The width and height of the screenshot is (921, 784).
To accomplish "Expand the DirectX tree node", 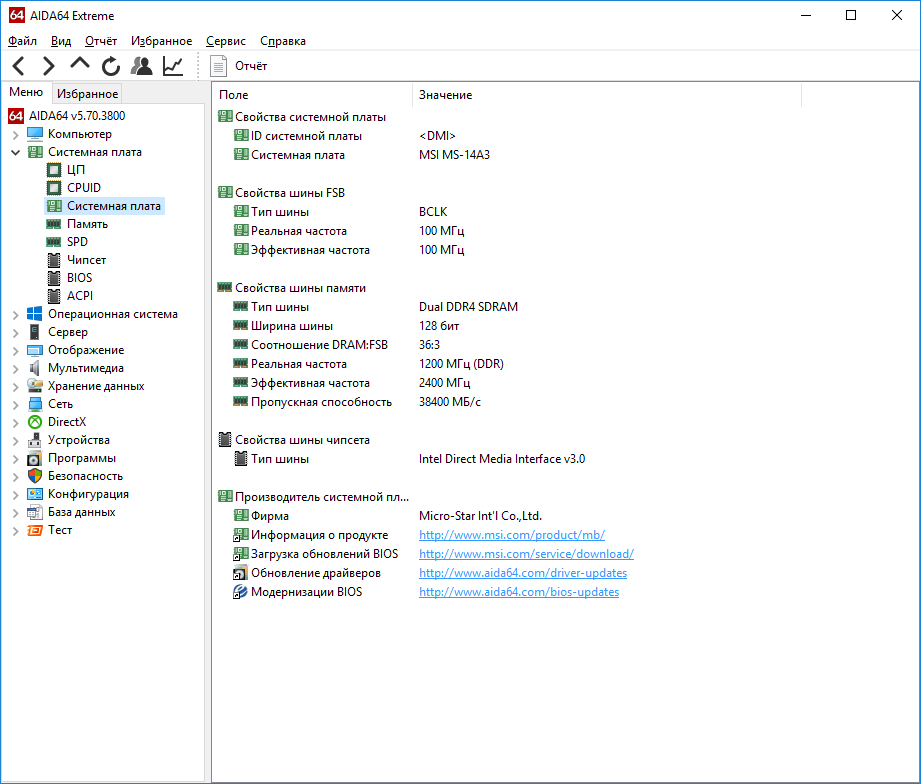I will (x=16, y=423).
